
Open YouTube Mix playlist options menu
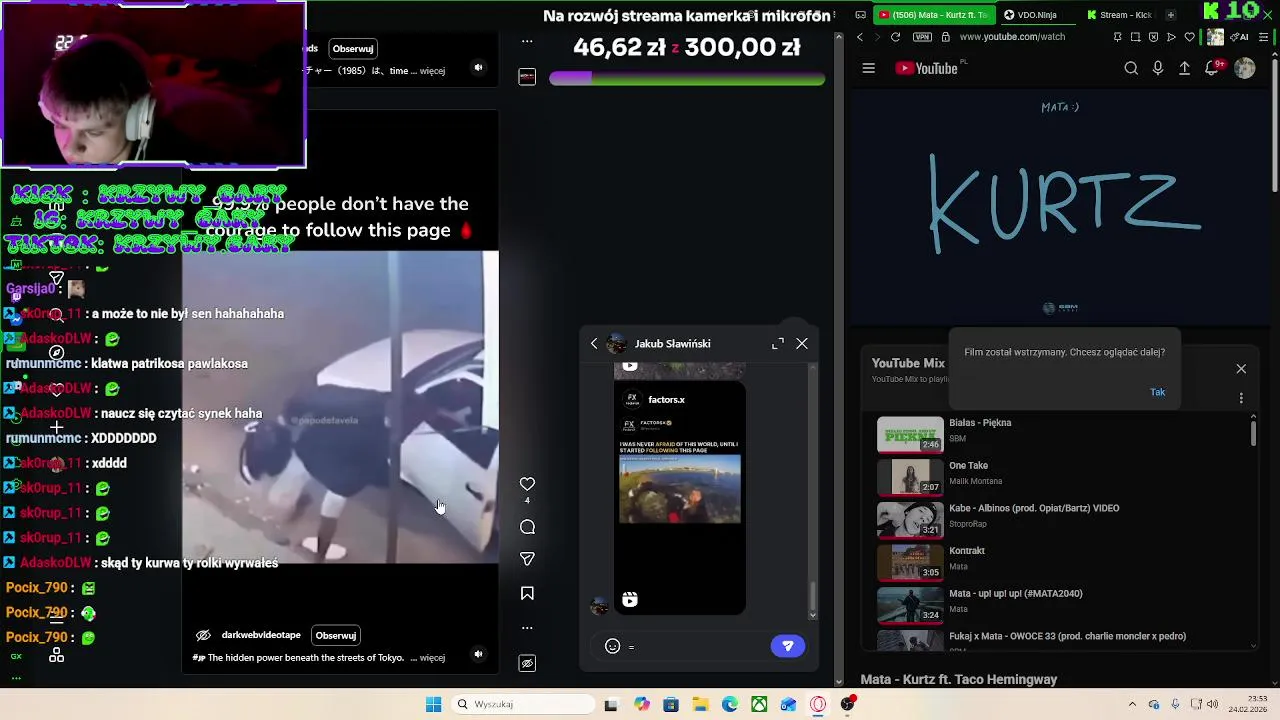coord(1241,398)
